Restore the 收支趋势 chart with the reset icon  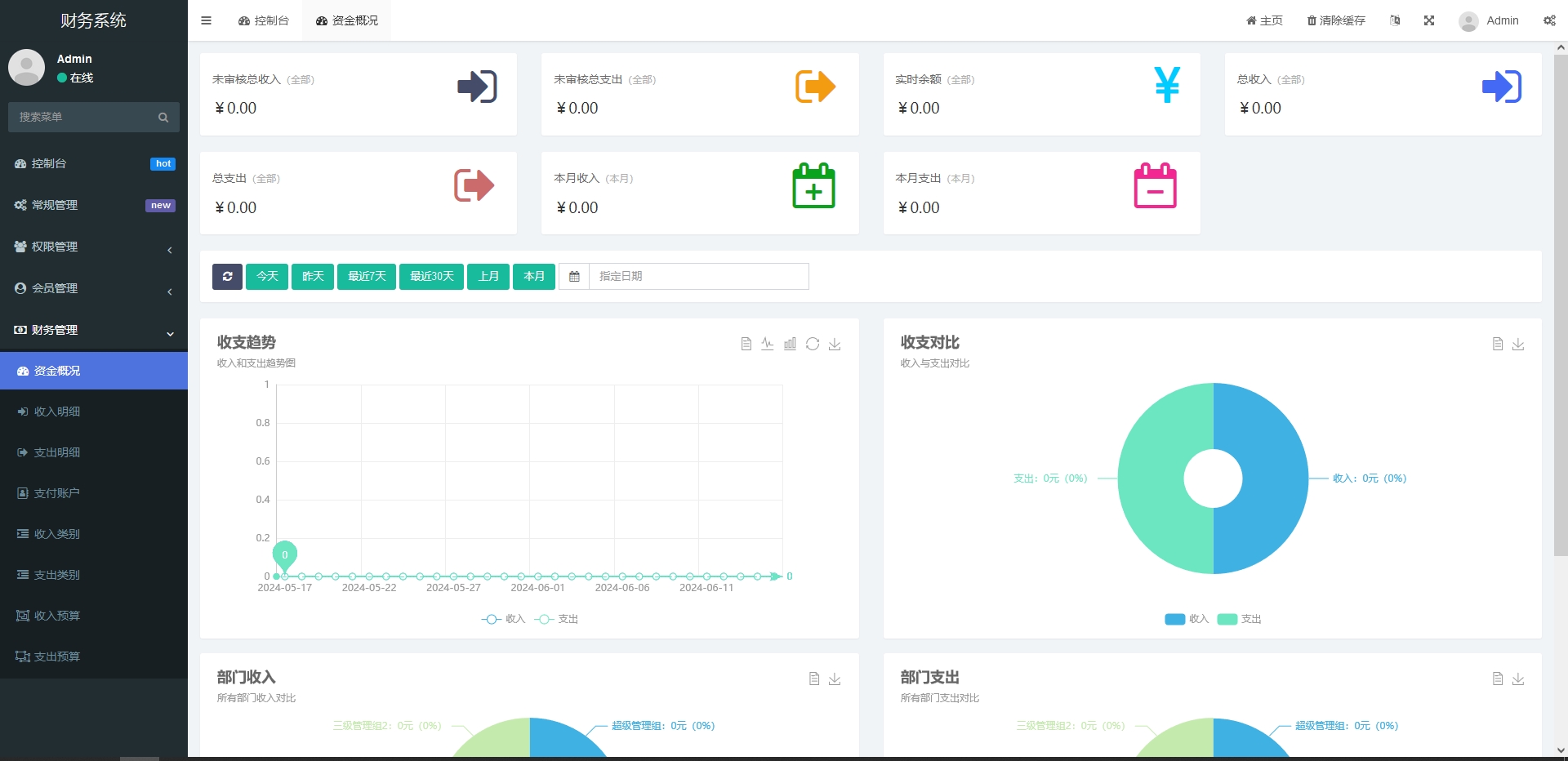(813, 345)
